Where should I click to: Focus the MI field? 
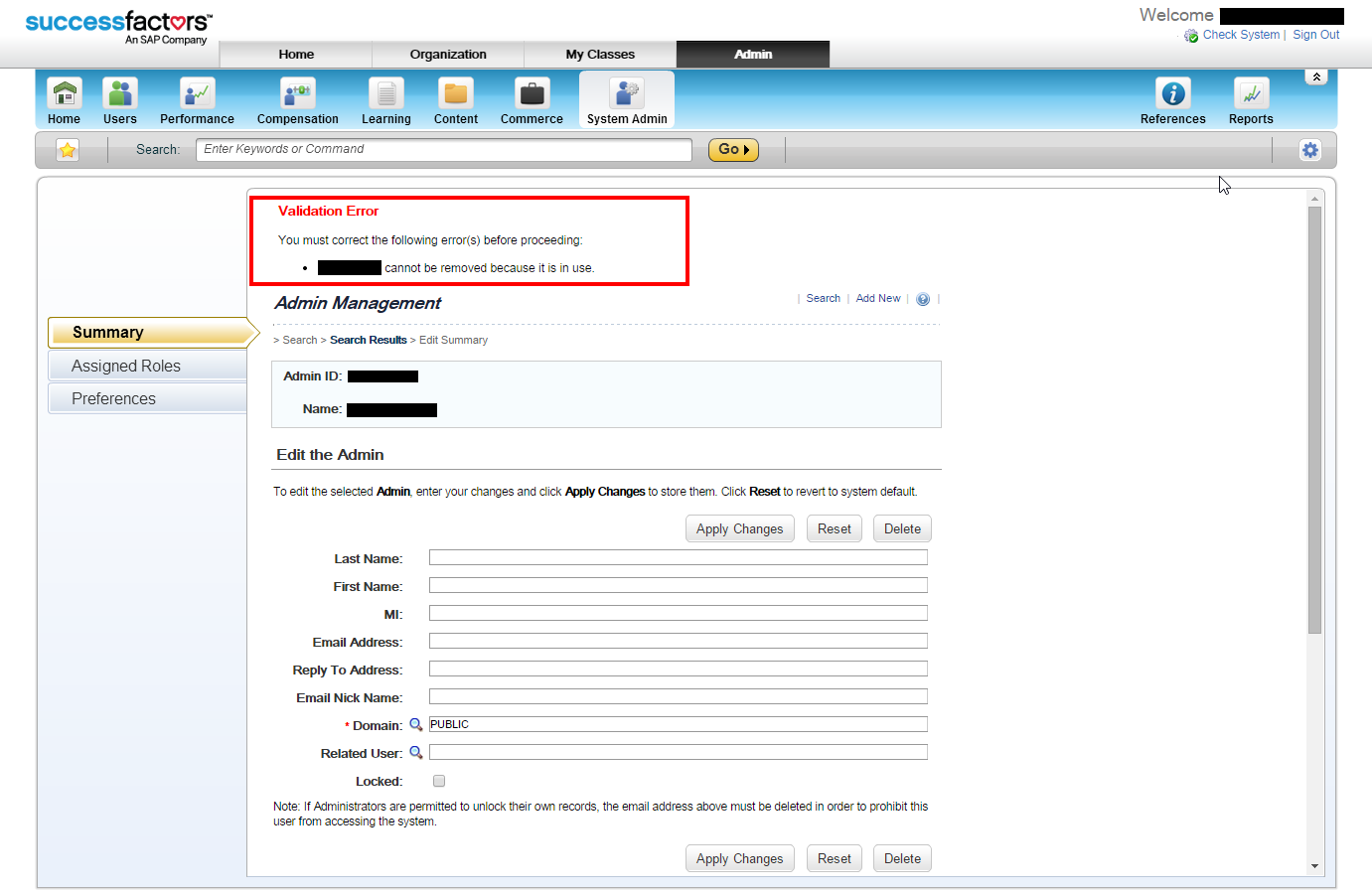[x=679, y=613]
